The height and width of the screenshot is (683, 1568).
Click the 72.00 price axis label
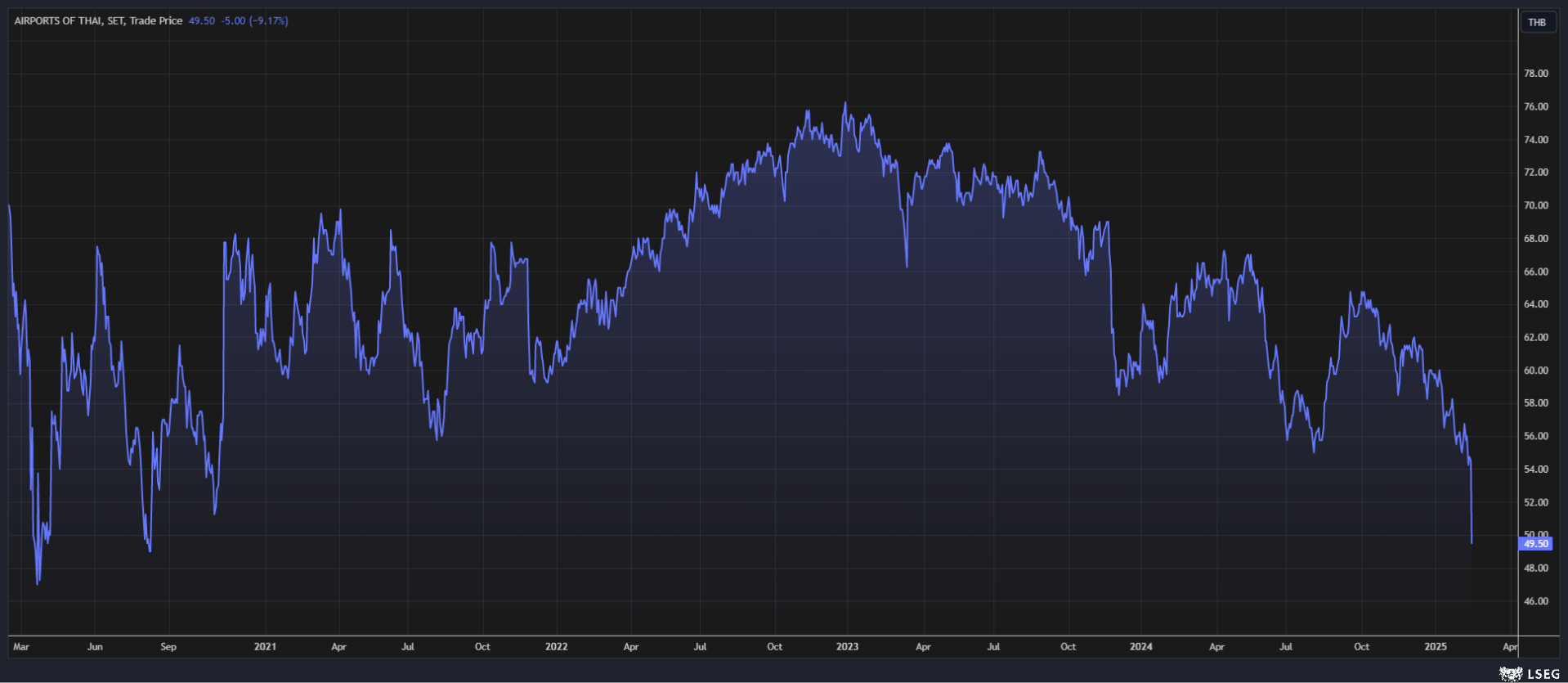coord(1535,173)
